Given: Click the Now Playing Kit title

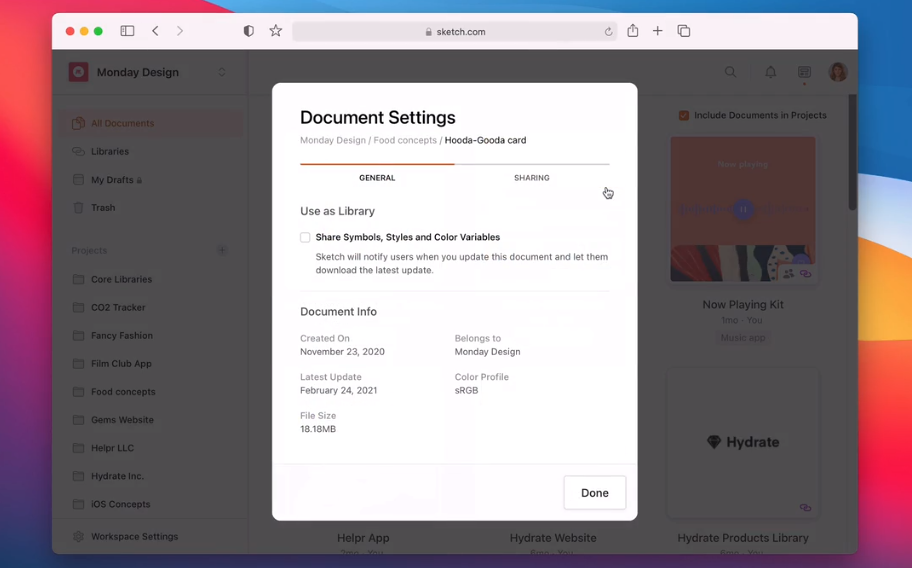Looking at the screenshot, I should (743, 305).
